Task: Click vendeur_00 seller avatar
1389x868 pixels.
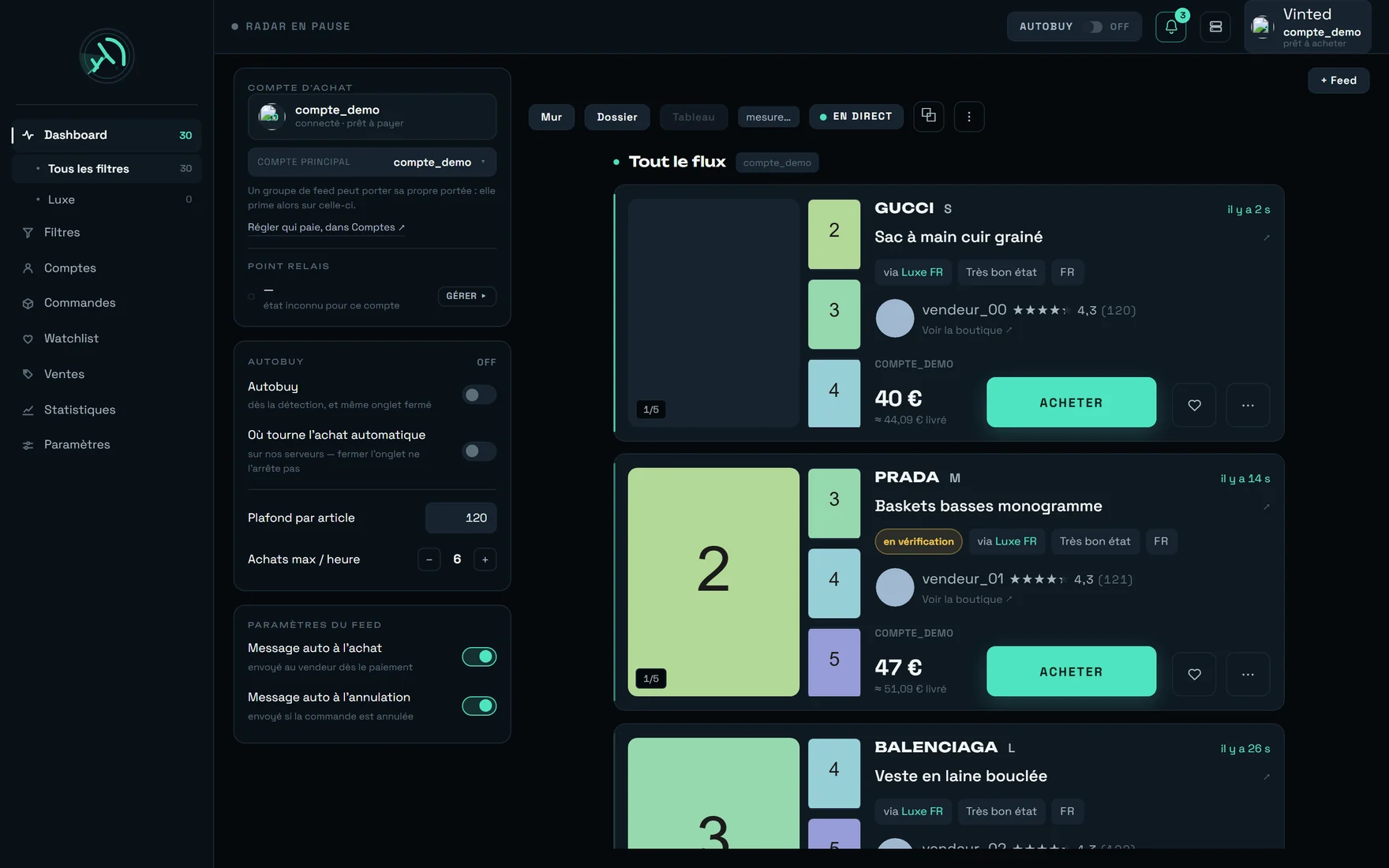Action: click(895, 318)
